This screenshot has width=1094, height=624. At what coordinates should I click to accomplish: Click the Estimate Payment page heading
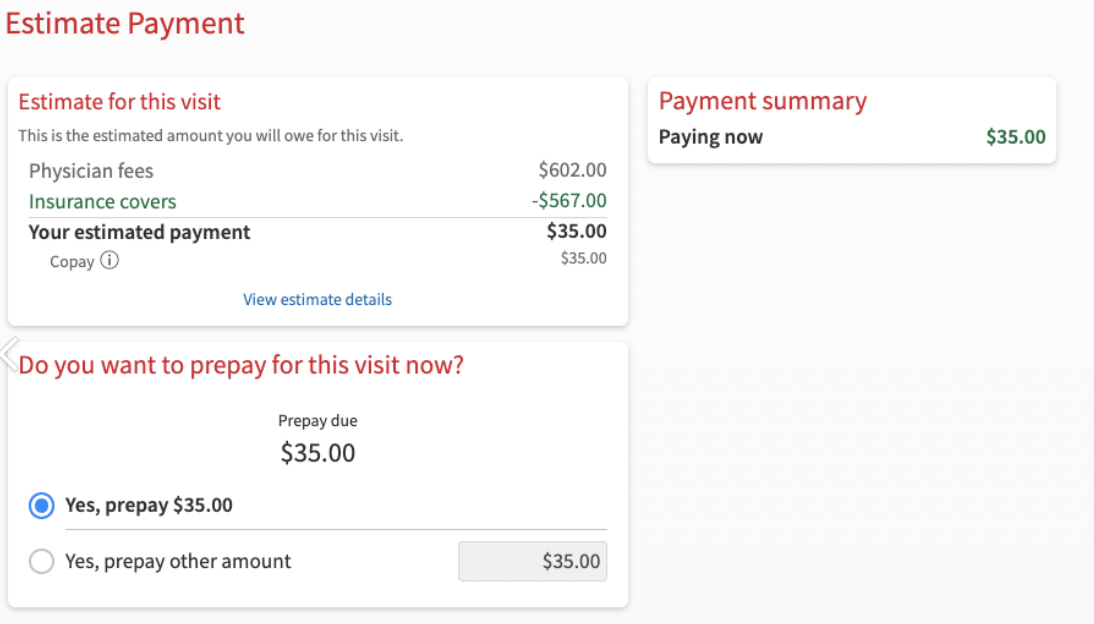click(125, 24)
